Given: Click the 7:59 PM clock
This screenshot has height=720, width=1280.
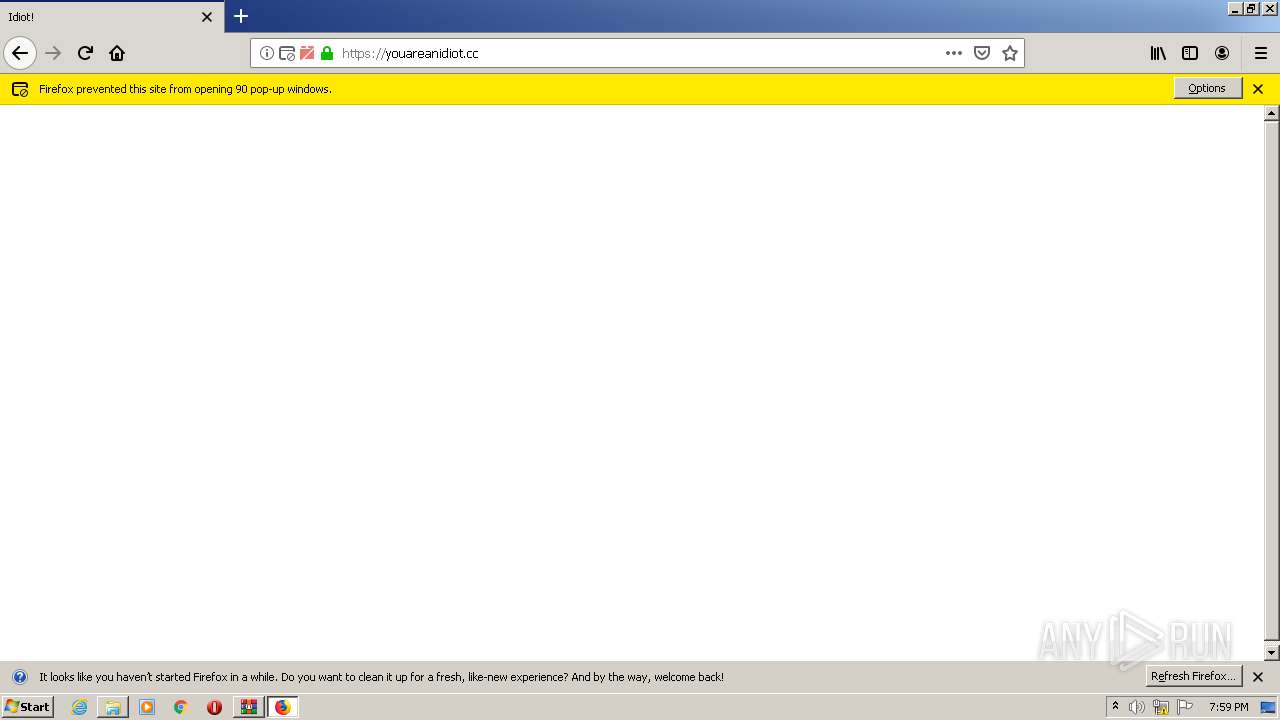Looking at the screenshot, I should (1228, 707).
